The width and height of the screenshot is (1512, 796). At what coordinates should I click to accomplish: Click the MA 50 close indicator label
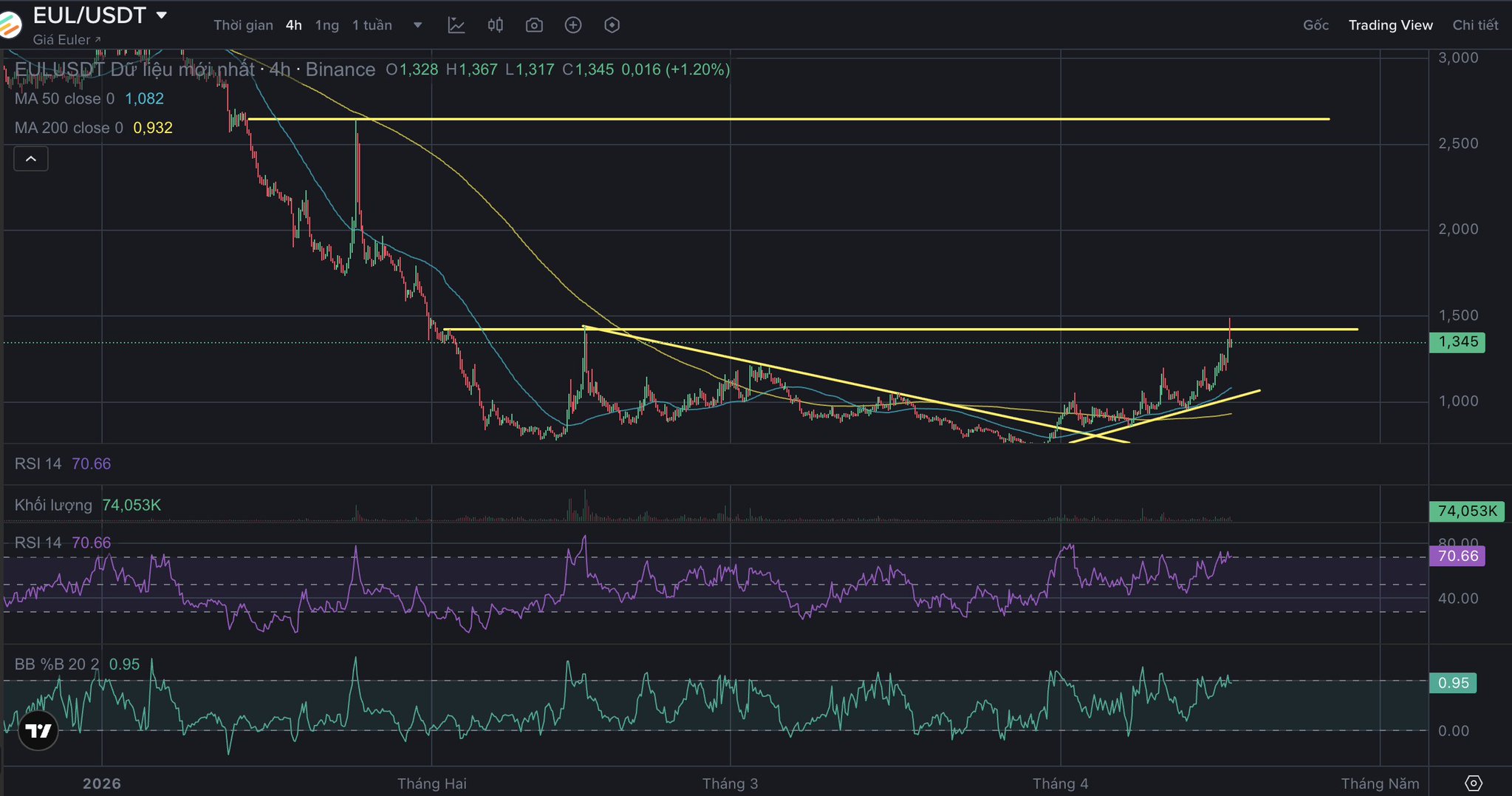pyautogui.click(x=64, y=99)
